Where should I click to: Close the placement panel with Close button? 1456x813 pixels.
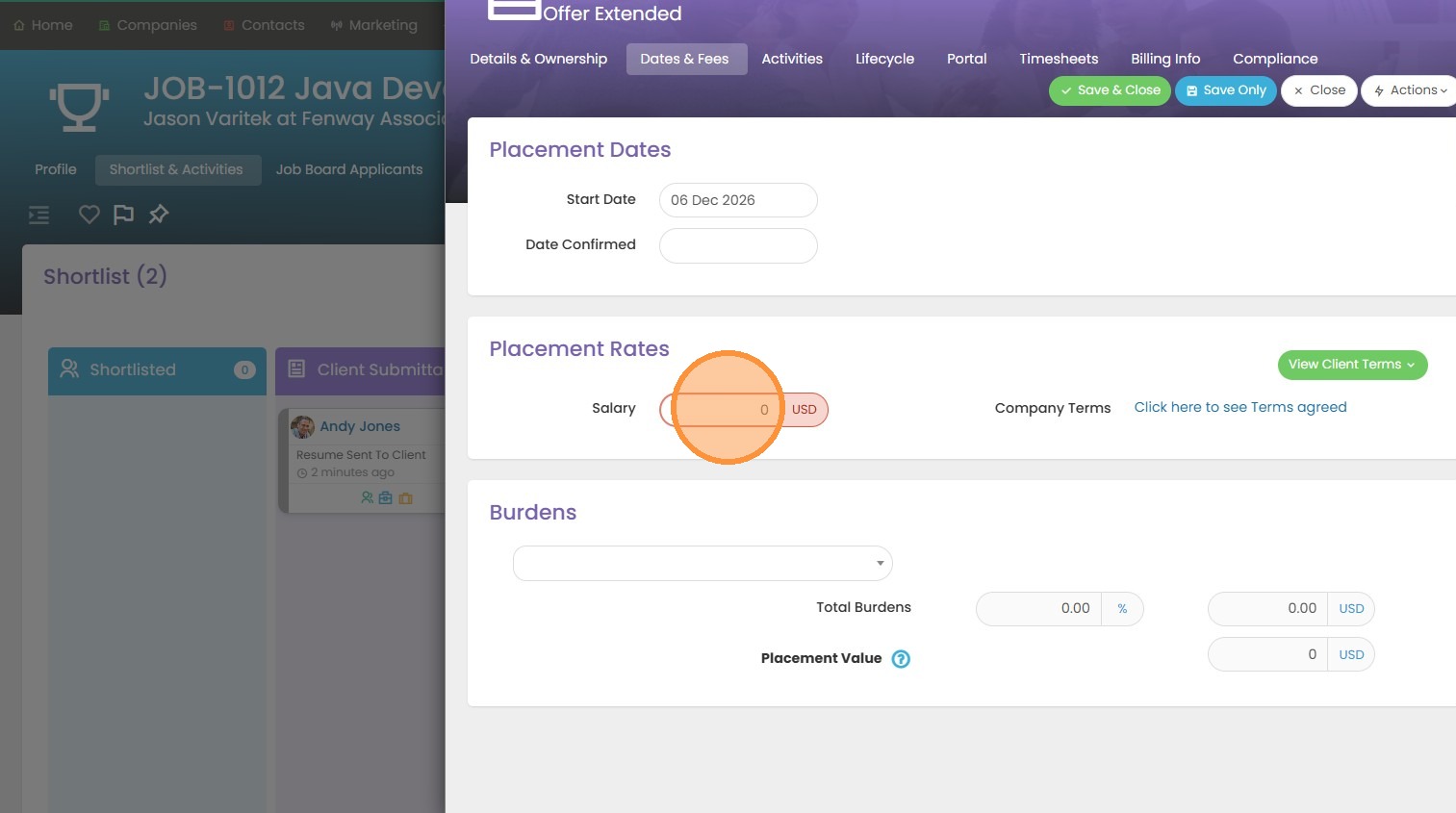coord(1319,90)
